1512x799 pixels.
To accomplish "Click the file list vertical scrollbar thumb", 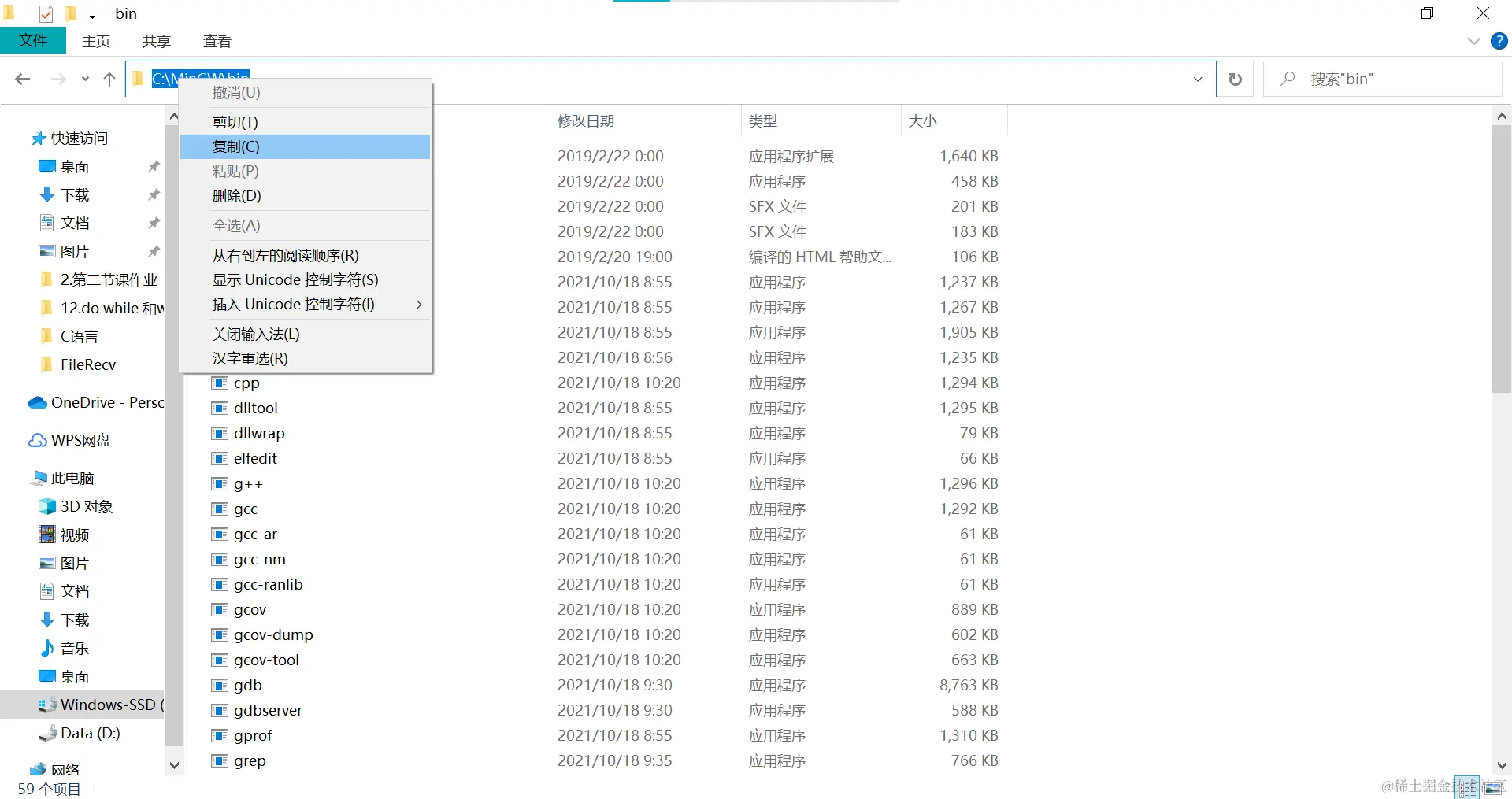I will (x=1502, y=260).
